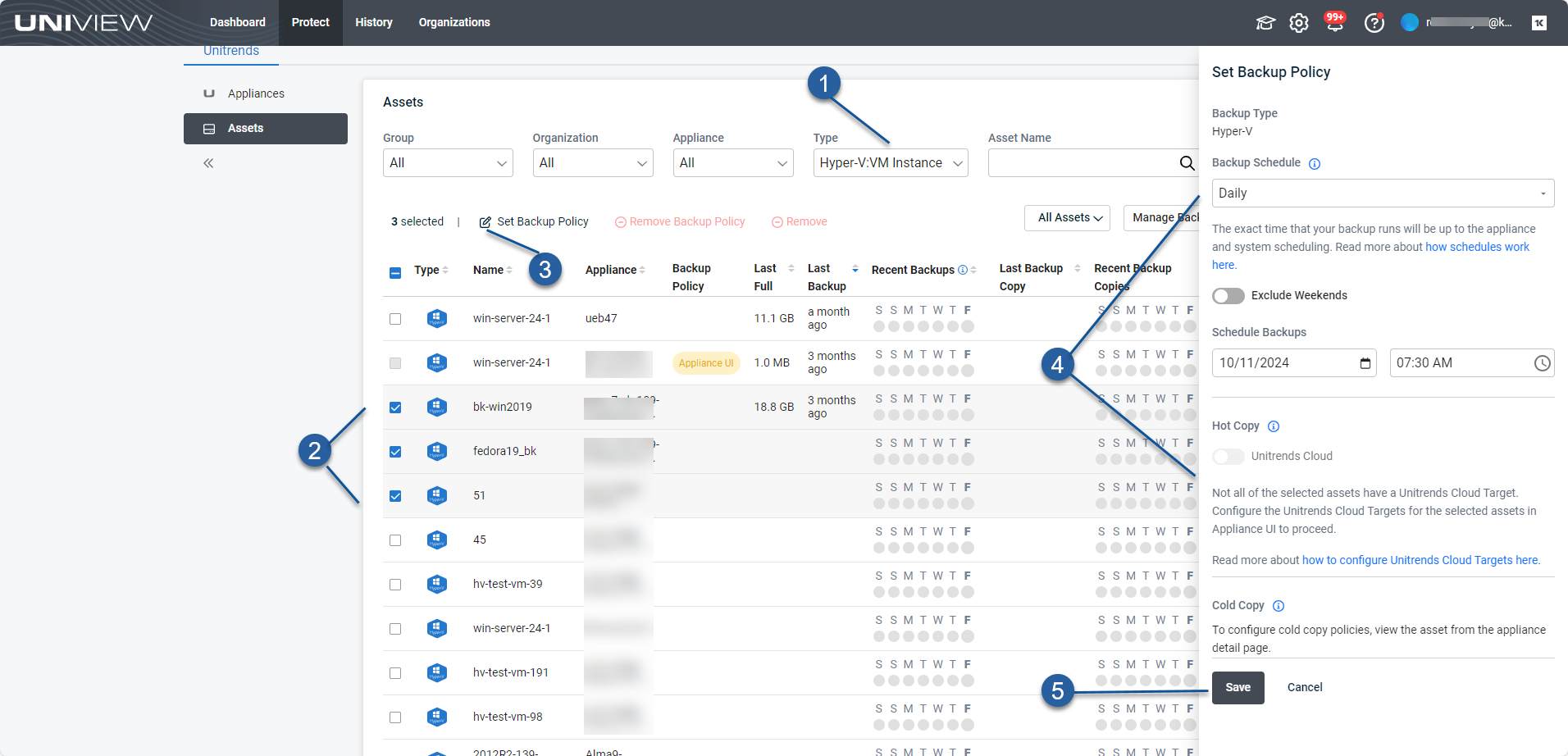Open clock picker icon in time field
The image size is (1568, 756).
pyautogui.click(x=1543, y=363)
